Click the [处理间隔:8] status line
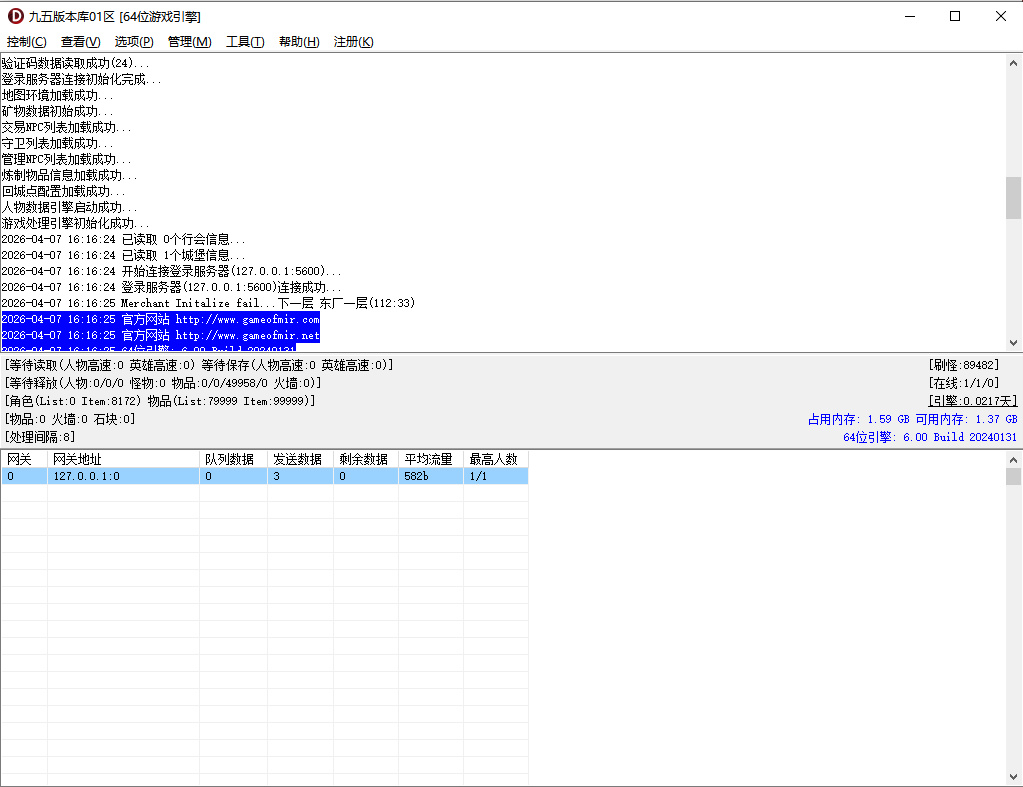Viewport: 1023px width, 787px height. tap(40, 437)
